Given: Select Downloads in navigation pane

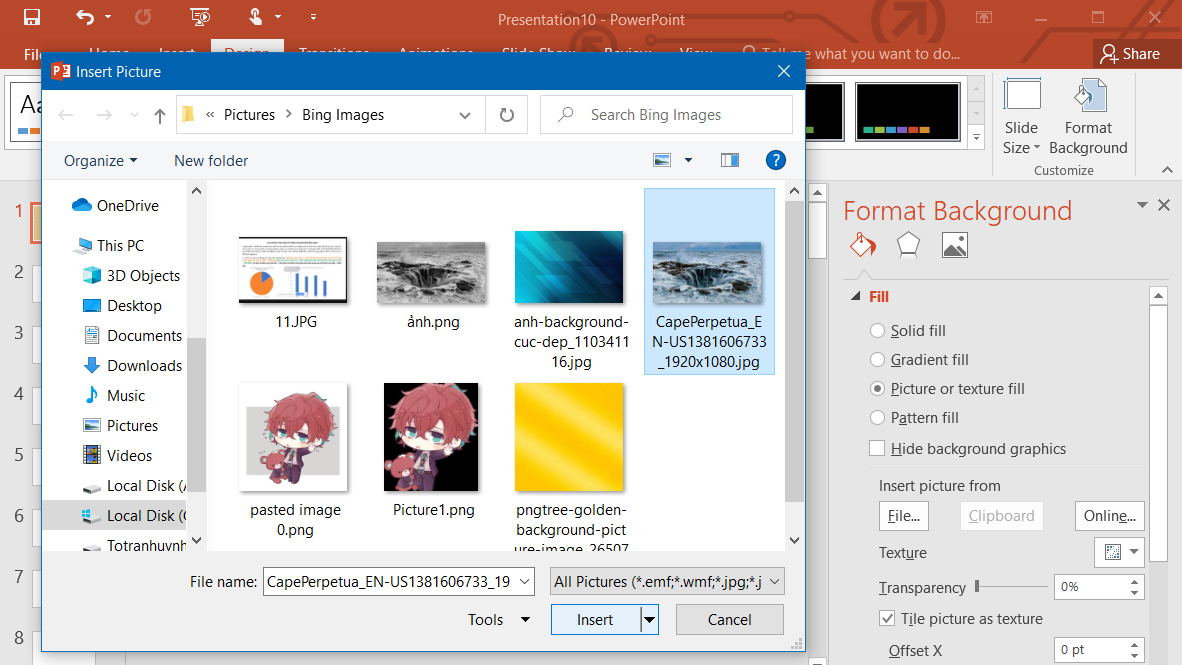Looking at the screenshot, I should click(133, 366).
